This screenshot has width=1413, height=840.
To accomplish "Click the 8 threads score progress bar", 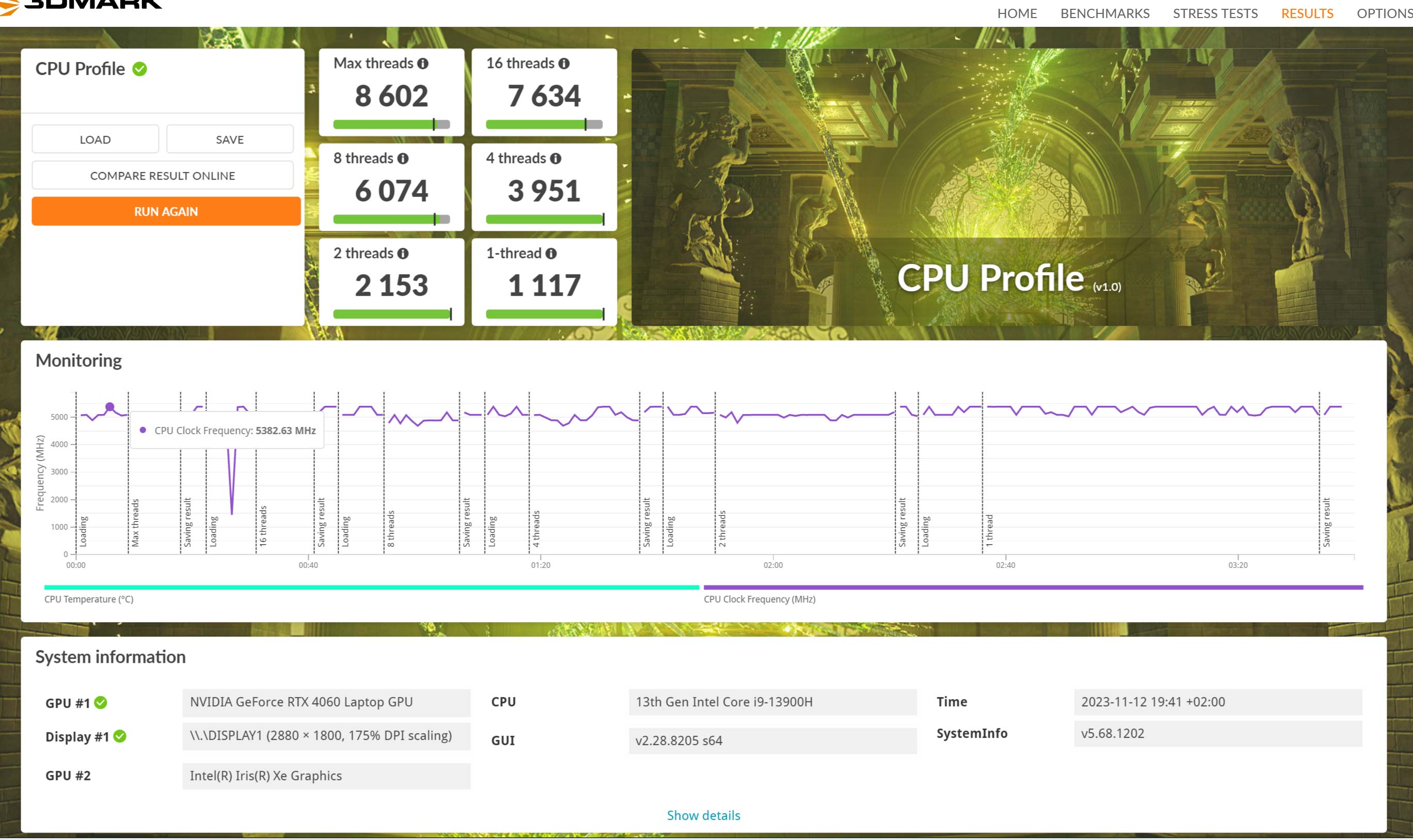I will (x=392, y=219).
